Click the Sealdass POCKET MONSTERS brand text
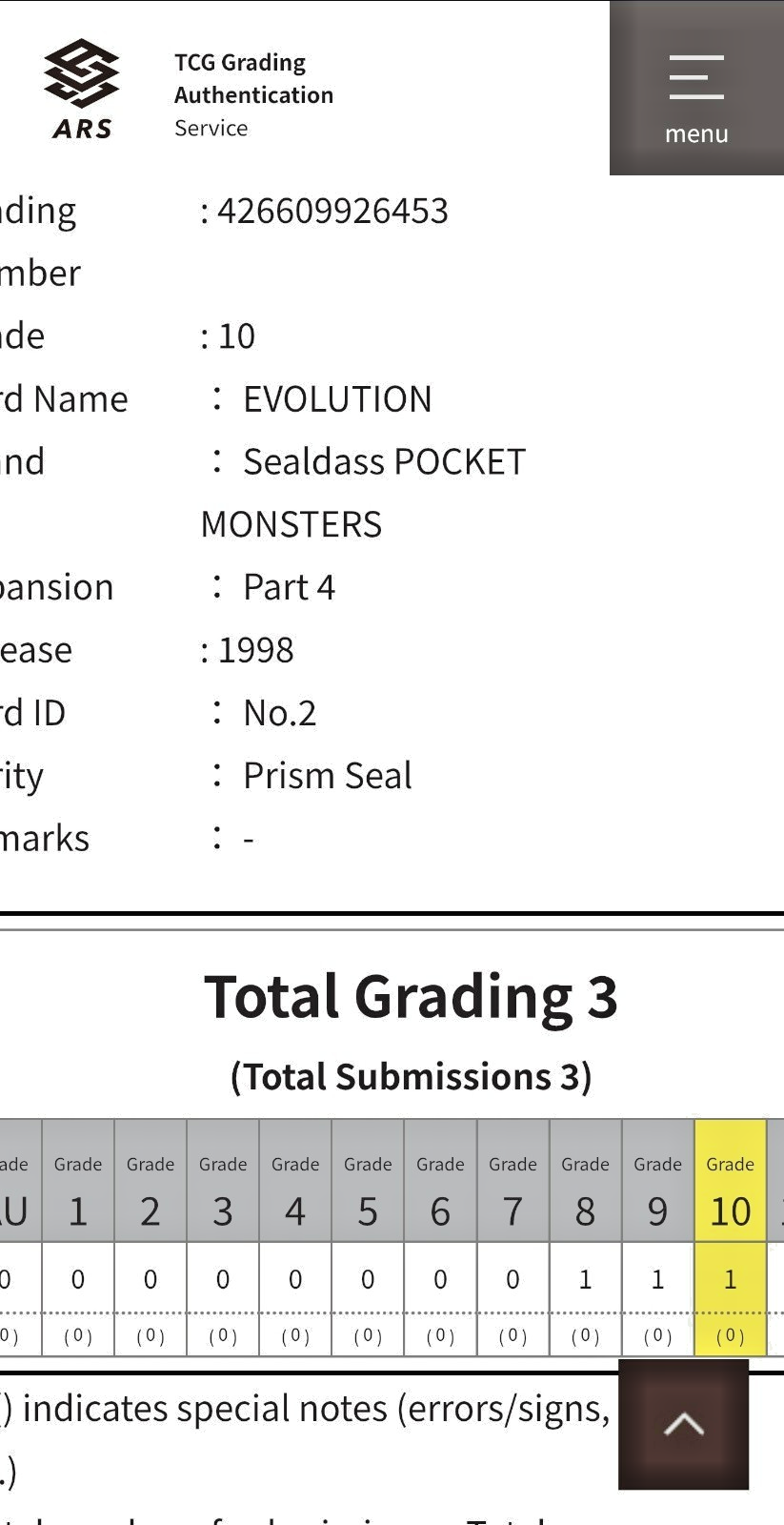Image resolution: width=784 pixels, height=1525 pixels. (x=363, y=493)
